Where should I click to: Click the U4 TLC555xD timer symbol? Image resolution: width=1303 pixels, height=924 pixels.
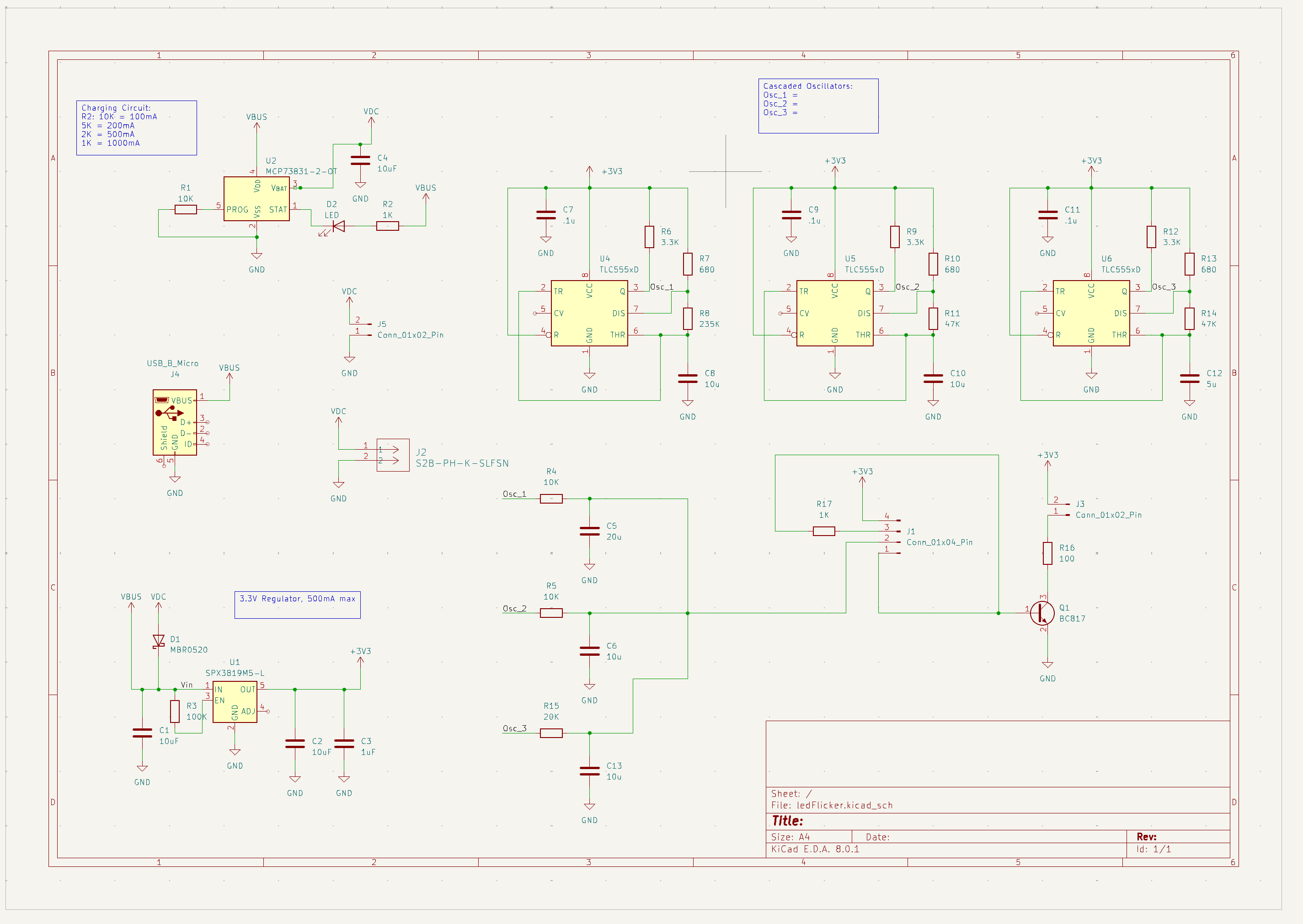point(589,313)
